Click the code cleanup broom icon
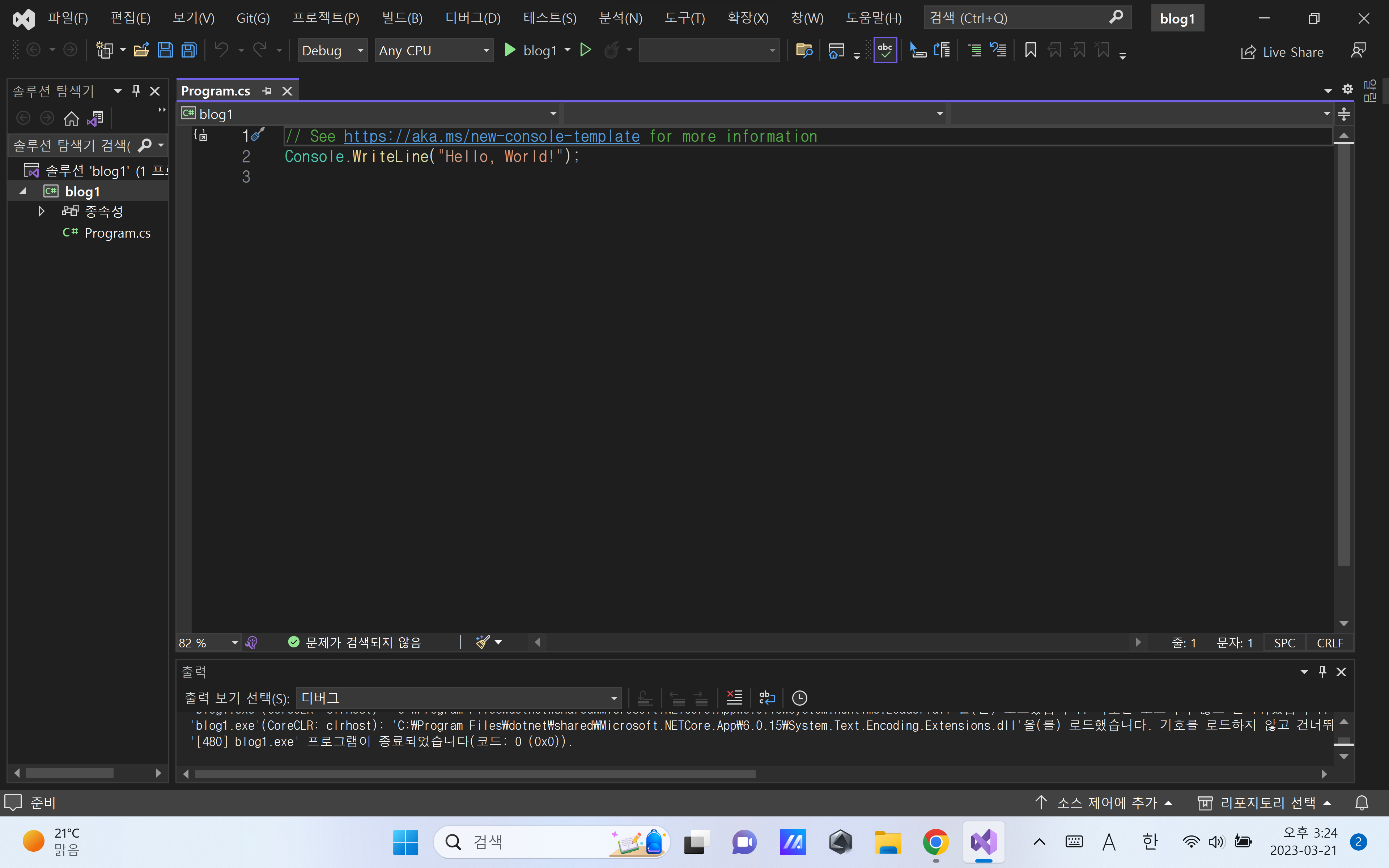This screenshot has width=1389, height=868. coord(483,642)
